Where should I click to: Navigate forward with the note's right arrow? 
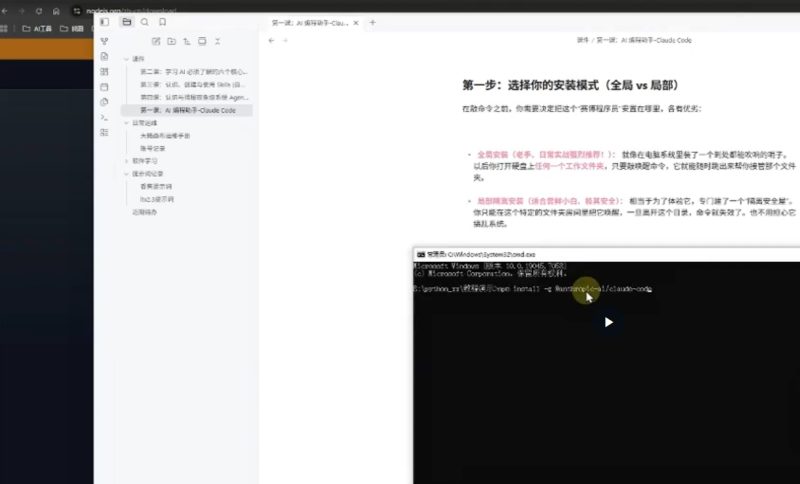285,40
